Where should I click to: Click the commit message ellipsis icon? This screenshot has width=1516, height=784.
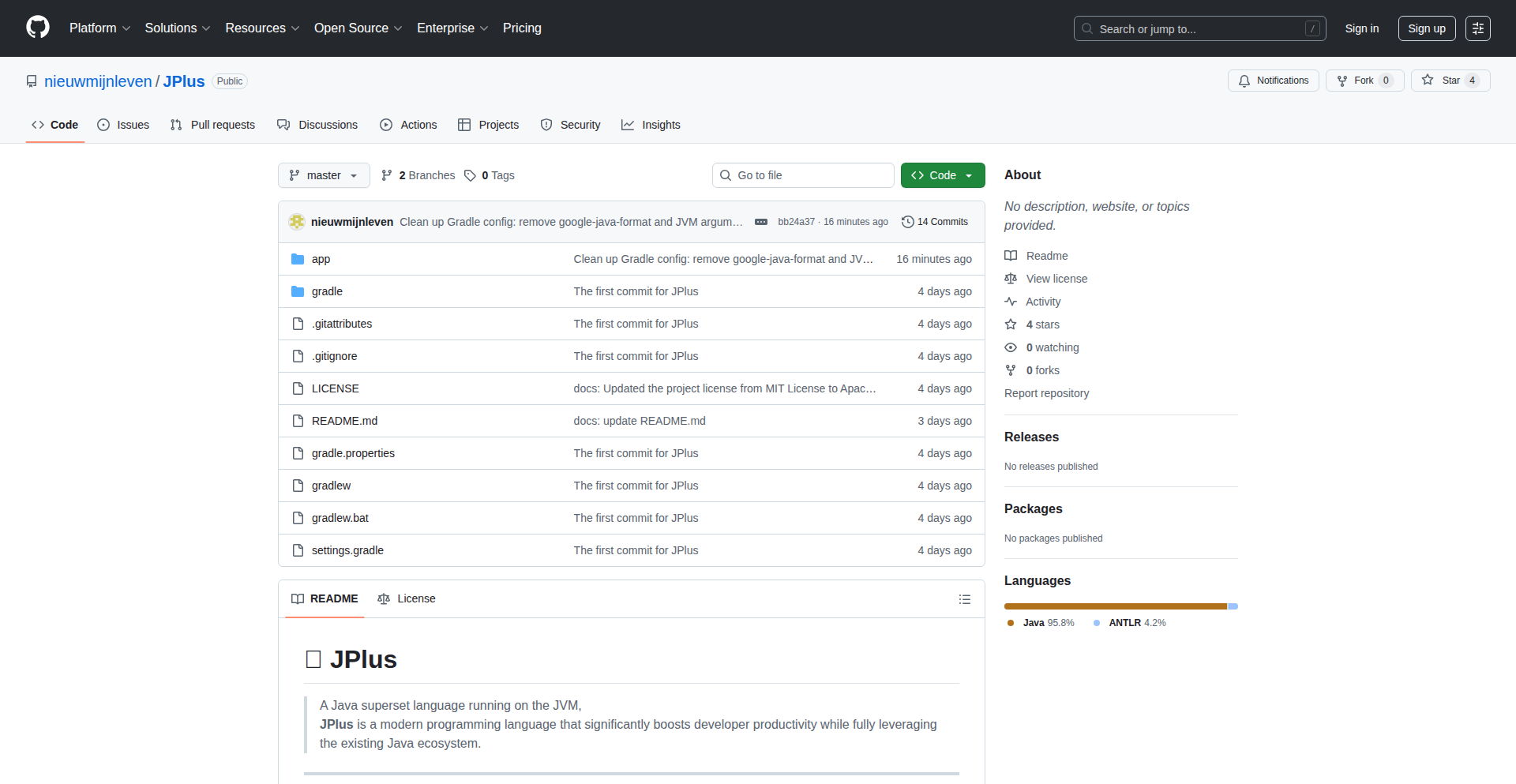tap(760, 222)
